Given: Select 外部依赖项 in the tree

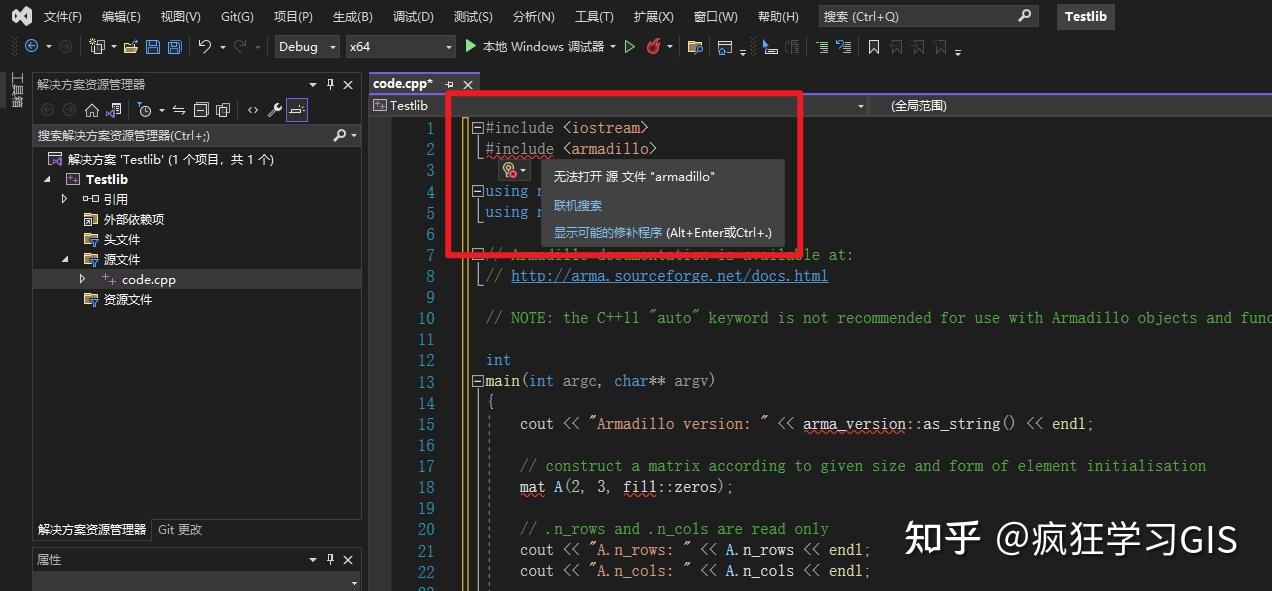Looking at the screenshot, I should point(134,219).
